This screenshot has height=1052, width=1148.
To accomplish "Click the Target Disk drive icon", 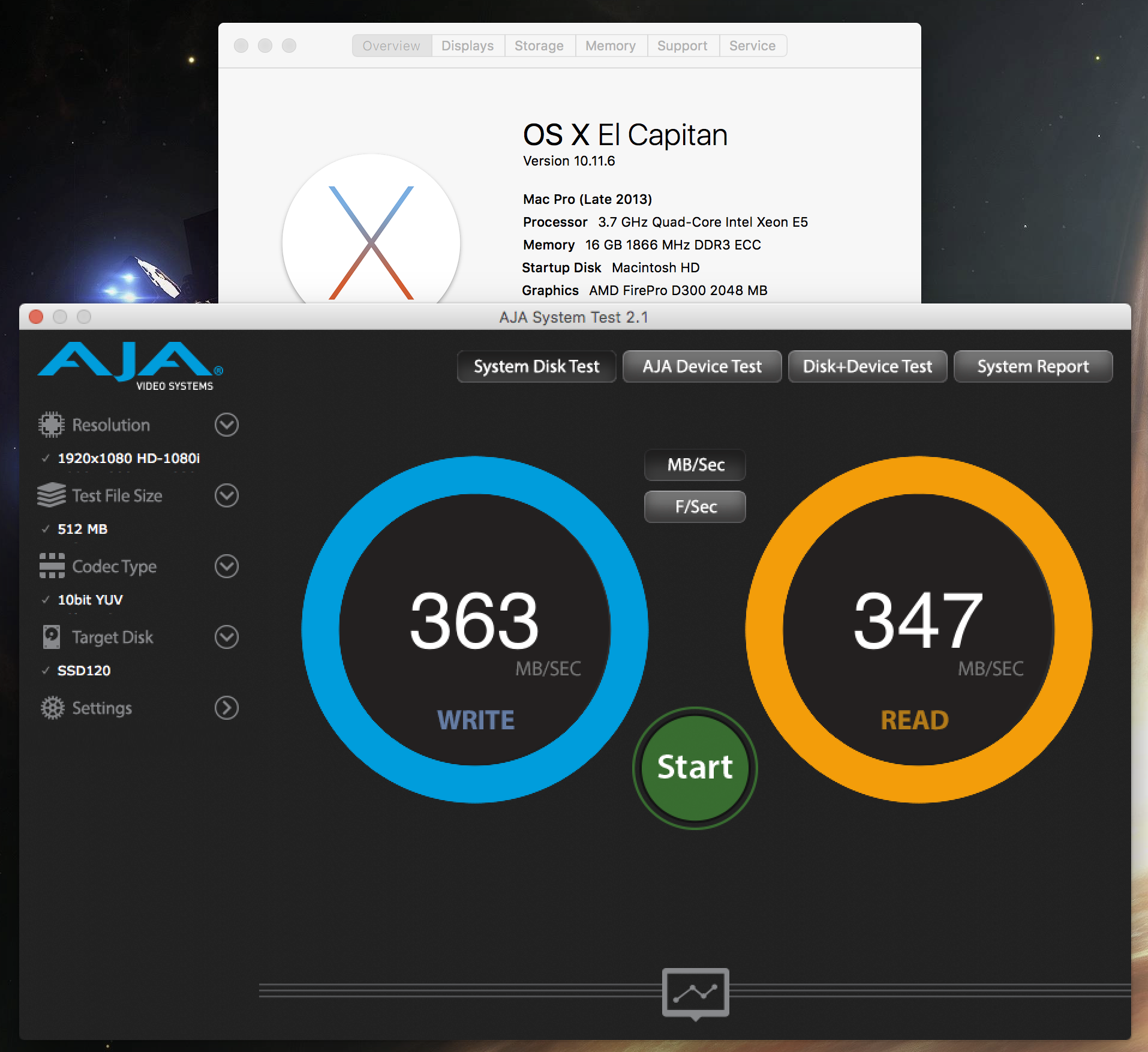I will point(52,636).
